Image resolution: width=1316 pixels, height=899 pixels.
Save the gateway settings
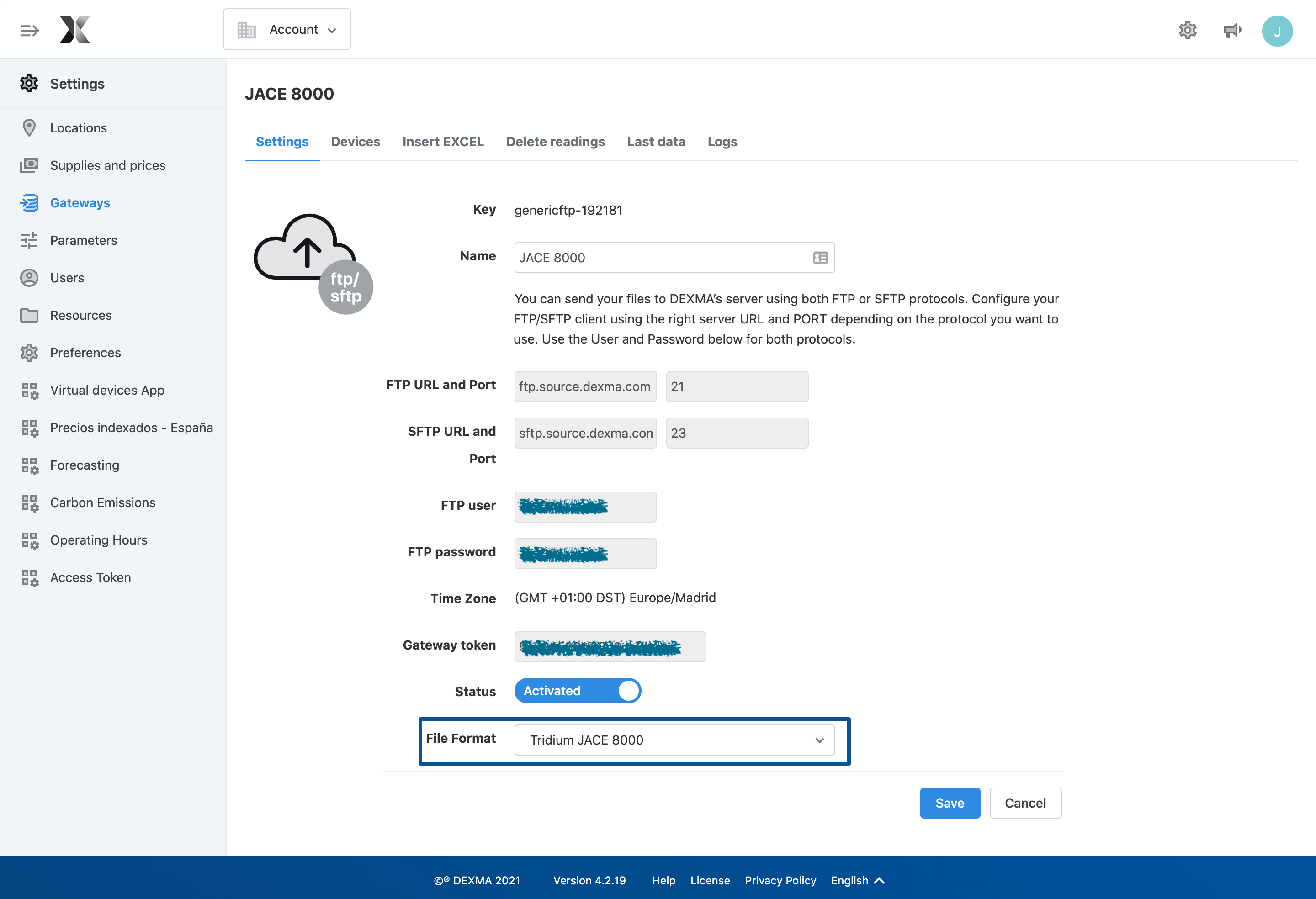(950, 803)
